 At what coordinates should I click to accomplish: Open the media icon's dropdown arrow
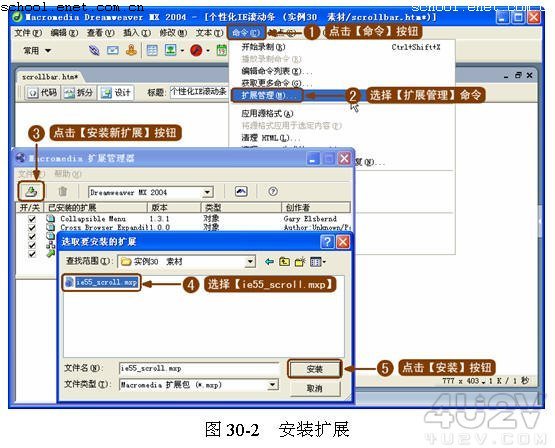(208, 51)
